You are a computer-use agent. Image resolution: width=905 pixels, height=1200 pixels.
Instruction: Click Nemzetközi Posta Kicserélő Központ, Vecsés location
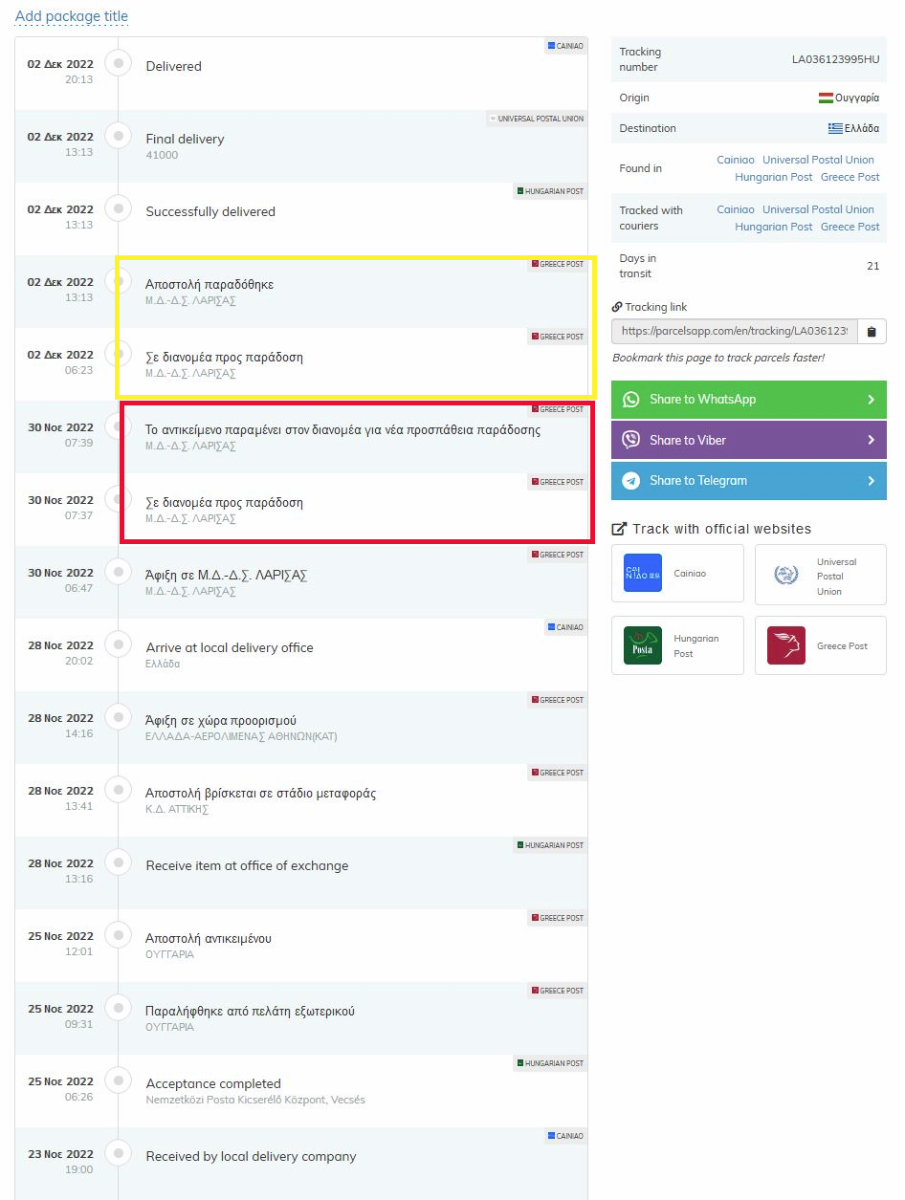[255, 1100]
